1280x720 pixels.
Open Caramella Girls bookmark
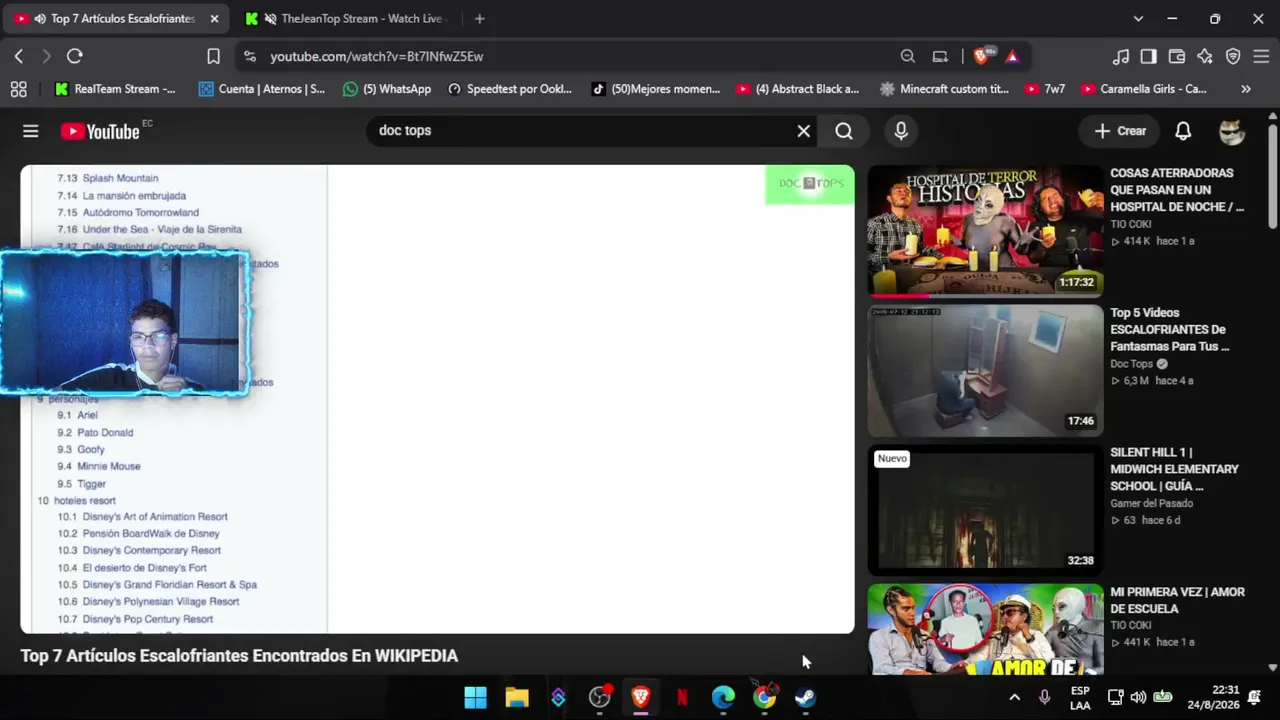(1144, 89)
